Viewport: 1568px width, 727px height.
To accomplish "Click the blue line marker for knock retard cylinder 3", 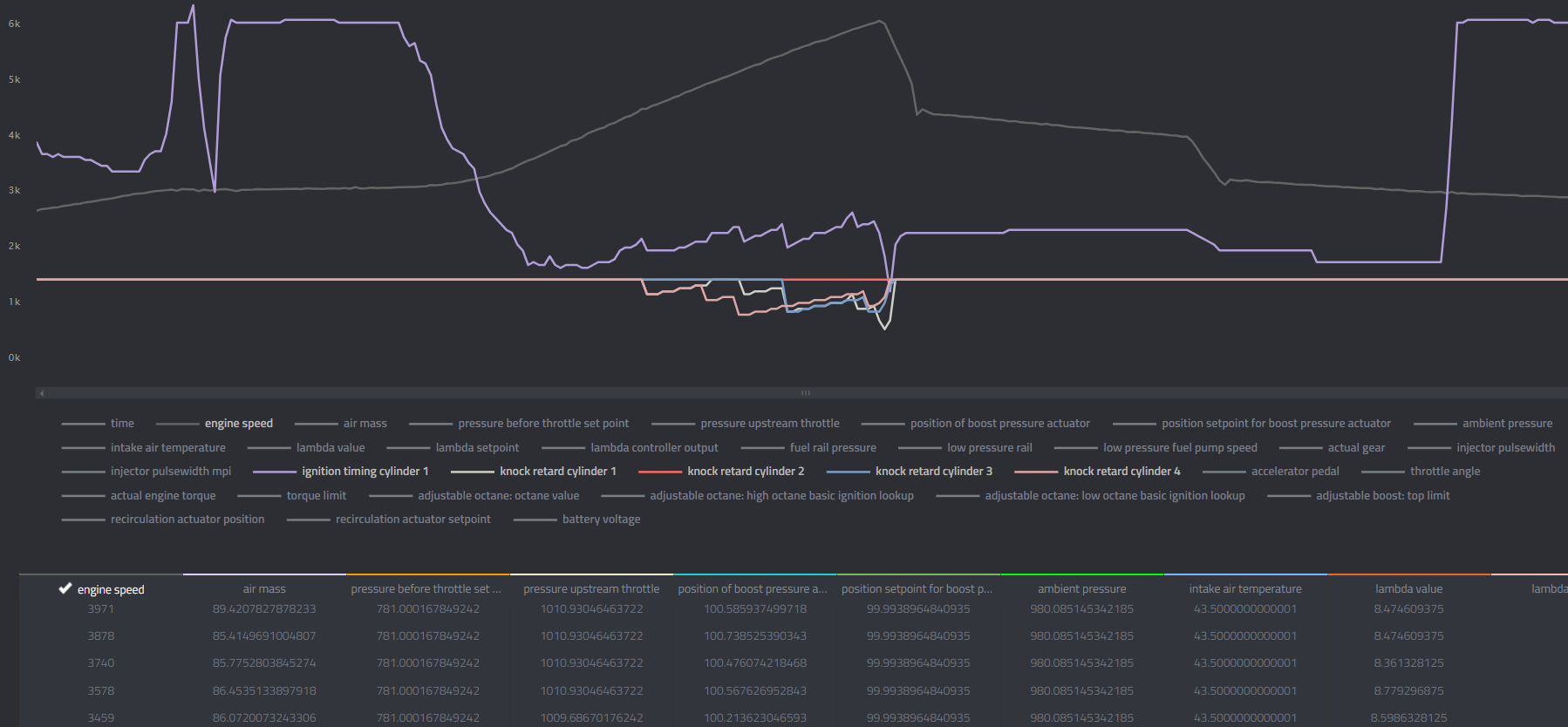I will pyautogui.click(x=848, y=472).
